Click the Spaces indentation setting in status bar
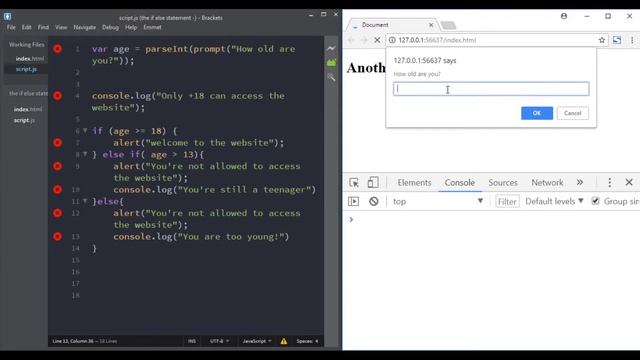Image resolution: width=640 pixels, height=360 pixels. [307, 341]
